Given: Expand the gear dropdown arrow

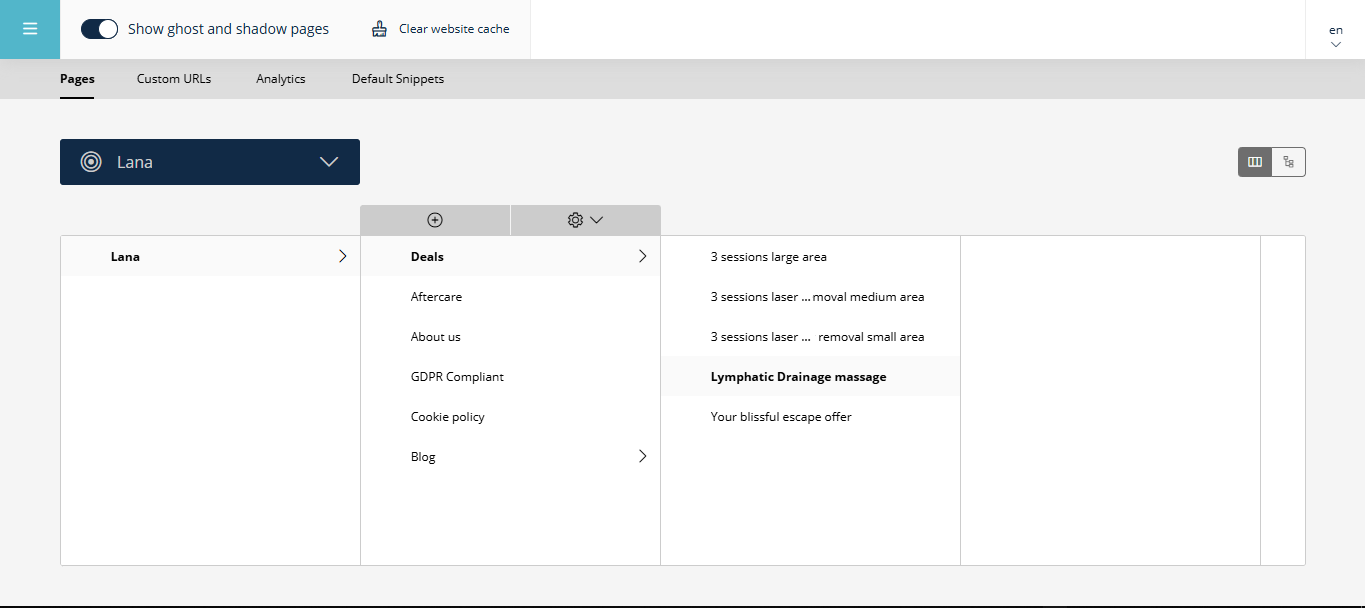Looking at the screenshot, I should 597,220.
